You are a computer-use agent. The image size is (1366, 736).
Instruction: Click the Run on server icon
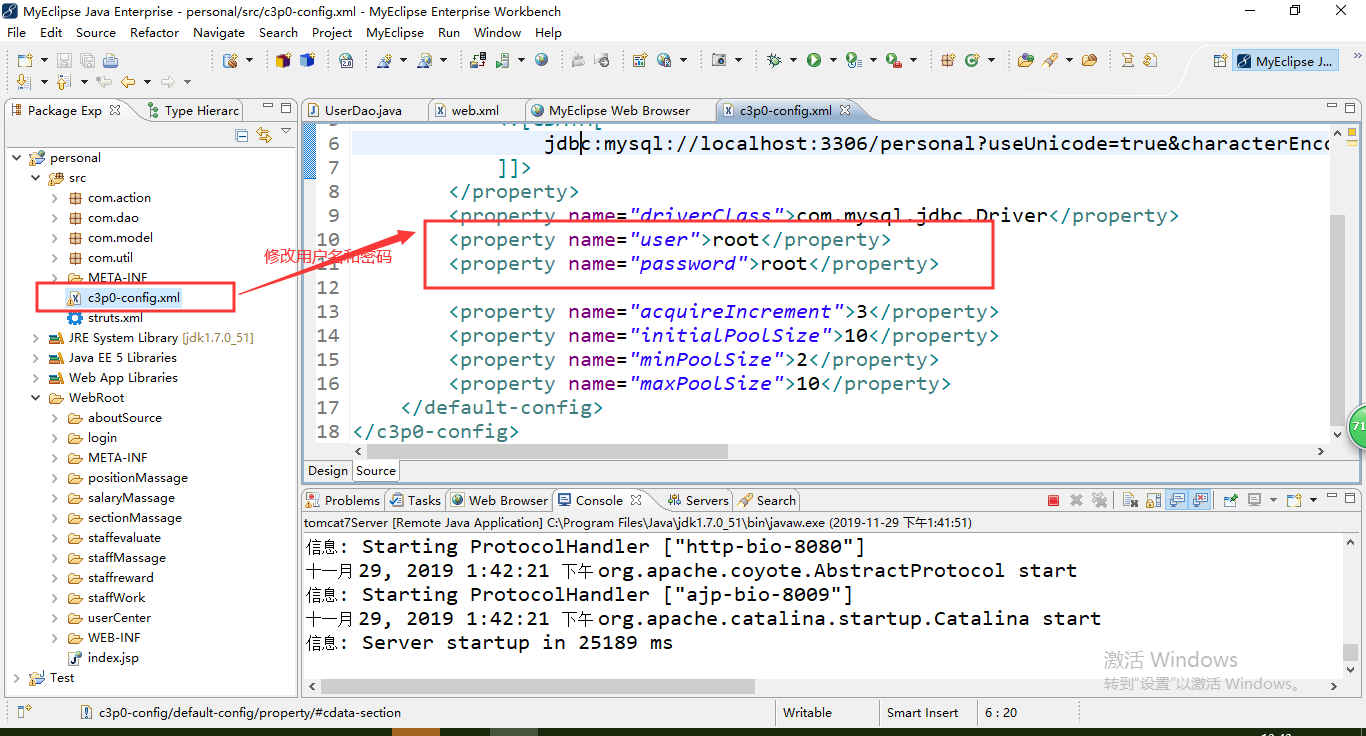point(502,60)
